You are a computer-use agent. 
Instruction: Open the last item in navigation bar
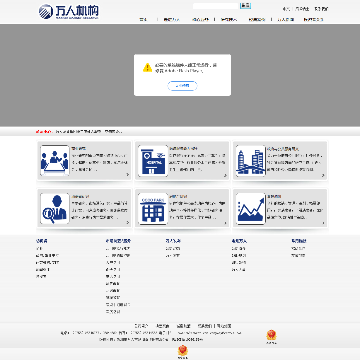313,20
